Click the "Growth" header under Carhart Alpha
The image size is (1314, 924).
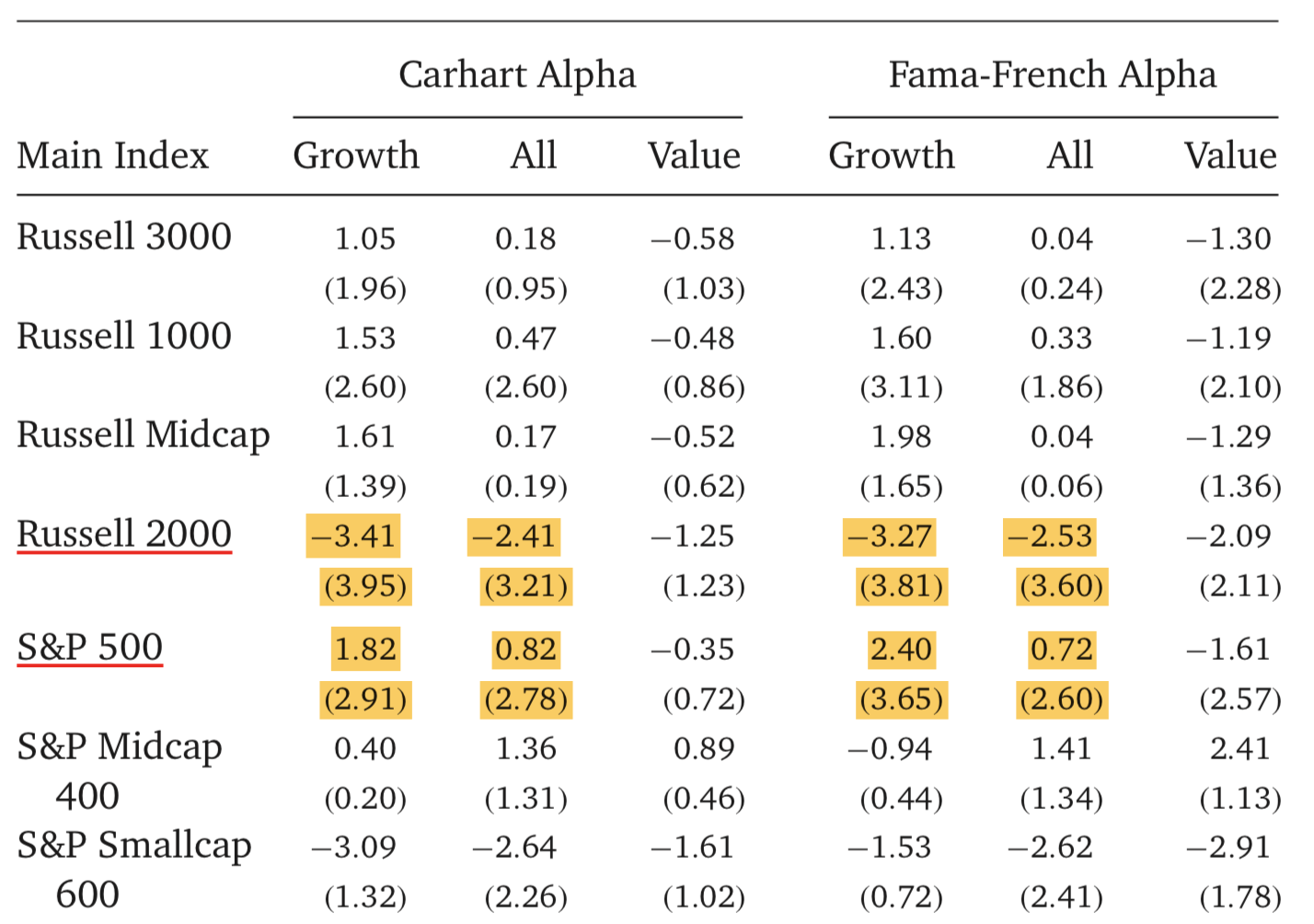click(356, 156)
